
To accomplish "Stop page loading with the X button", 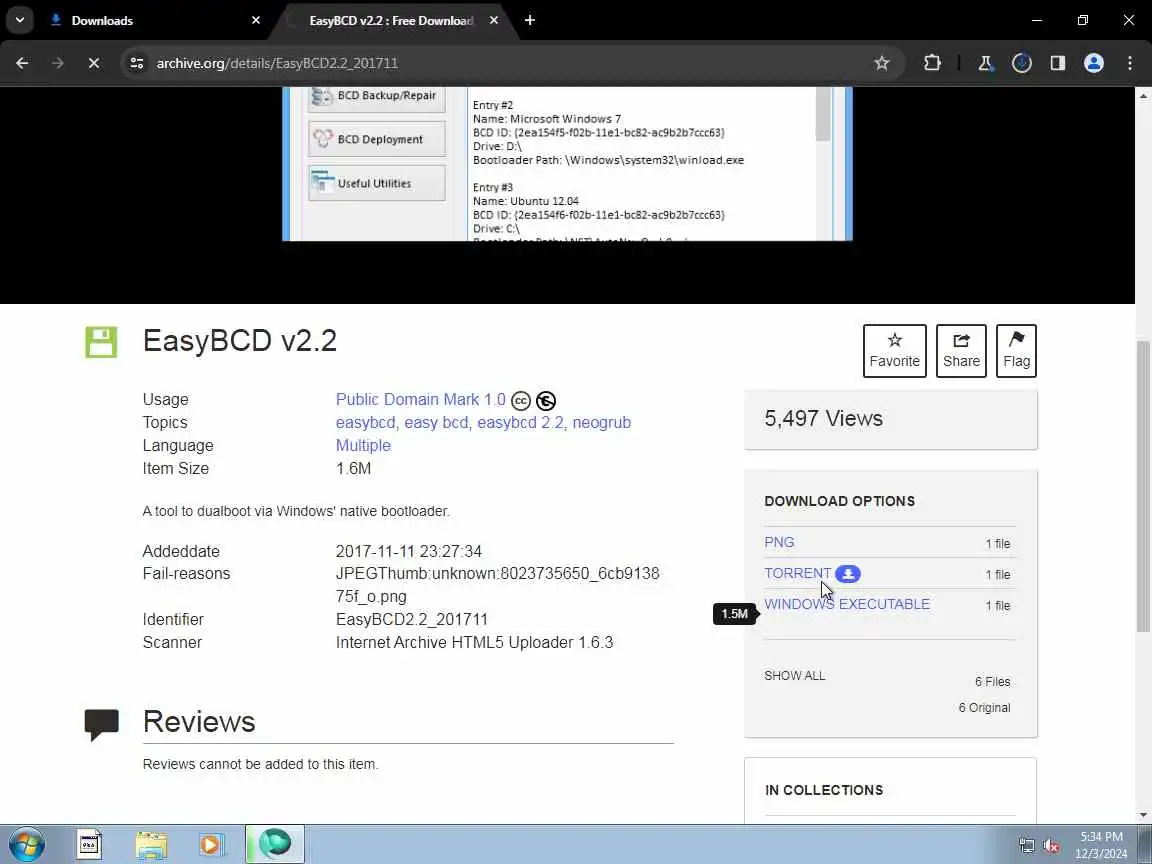I will 93,63.
